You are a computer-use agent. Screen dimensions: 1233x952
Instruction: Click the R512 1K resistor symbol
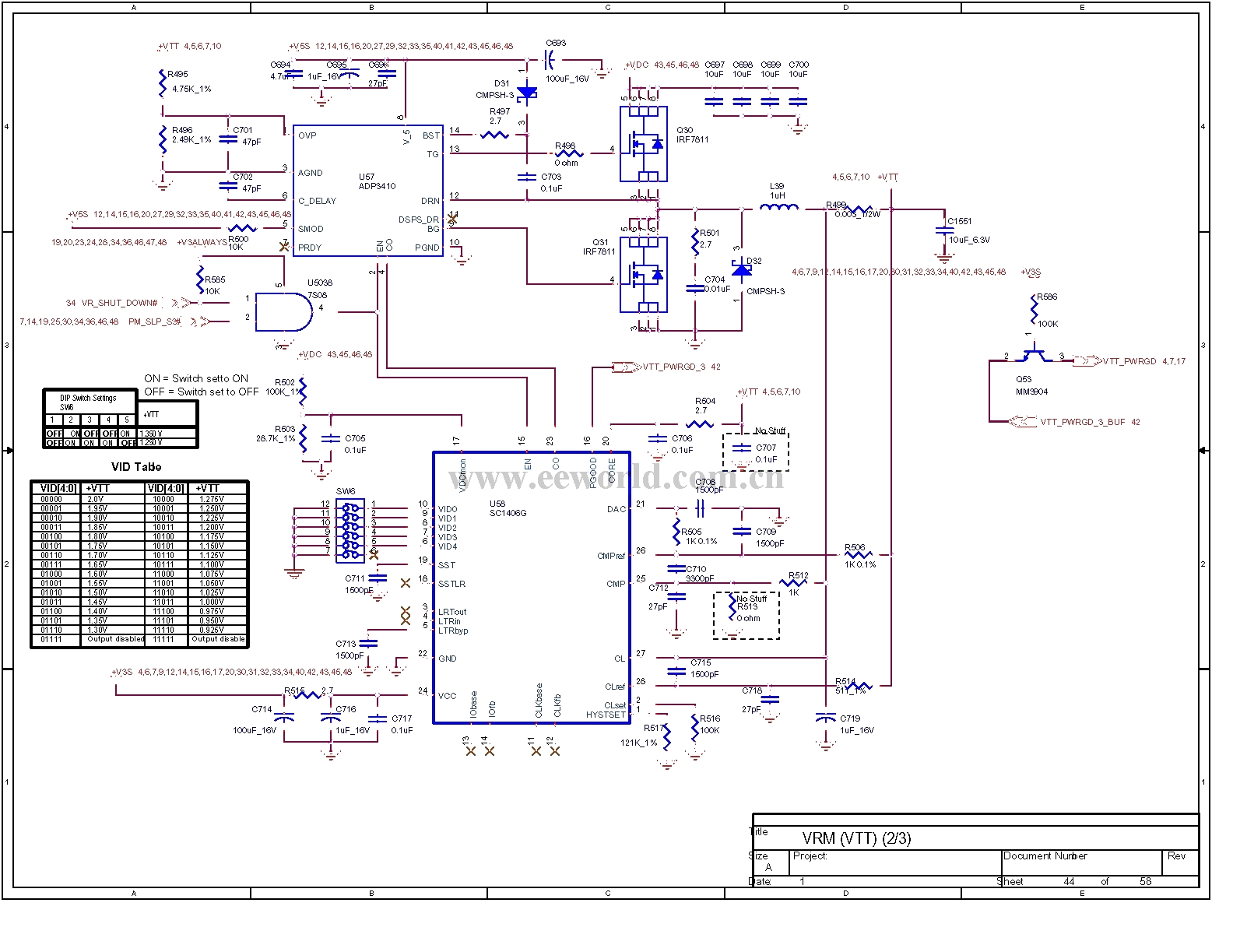point(794,582)
